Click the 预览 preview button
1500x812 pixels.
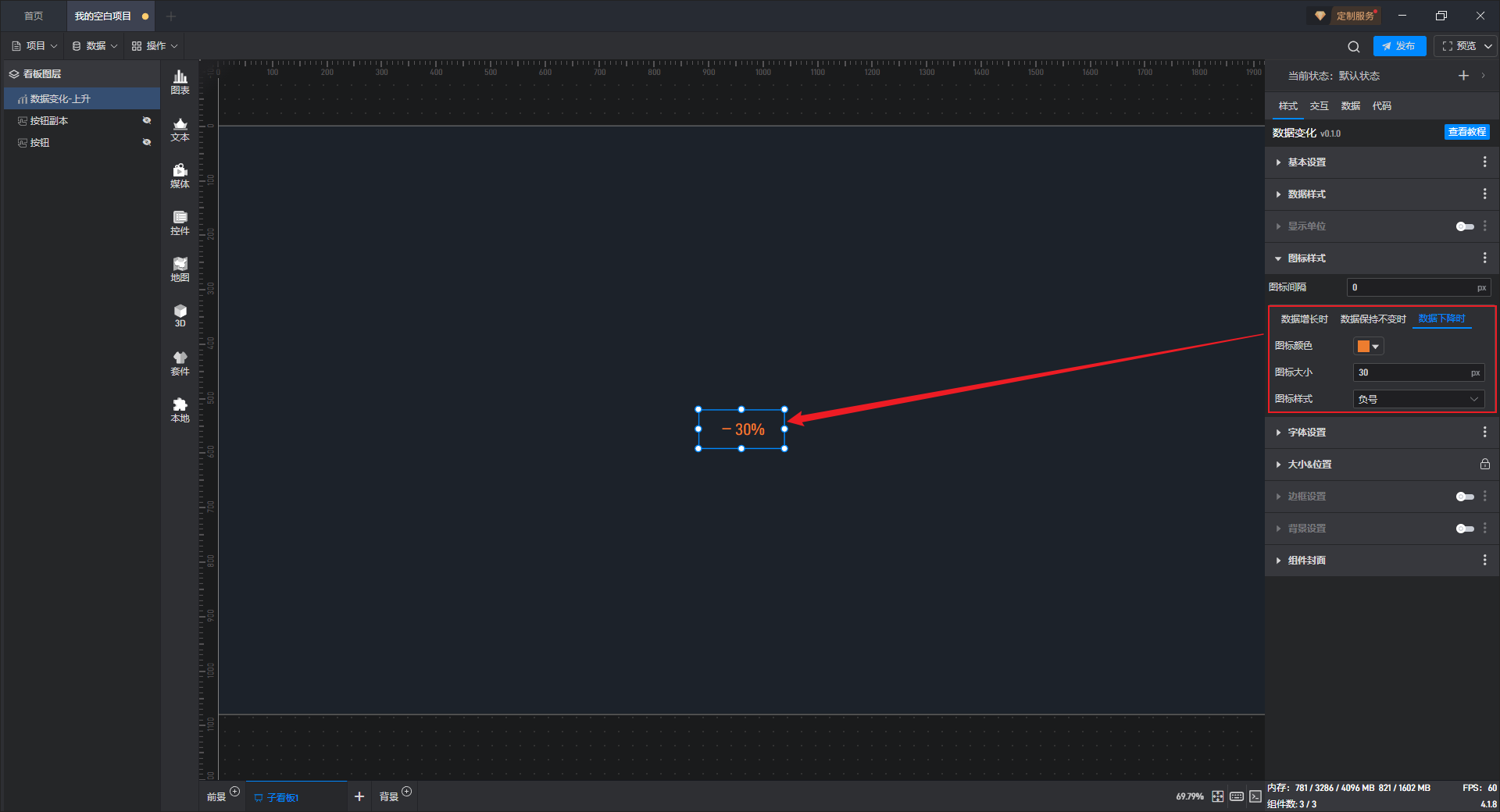point(1459,46)
